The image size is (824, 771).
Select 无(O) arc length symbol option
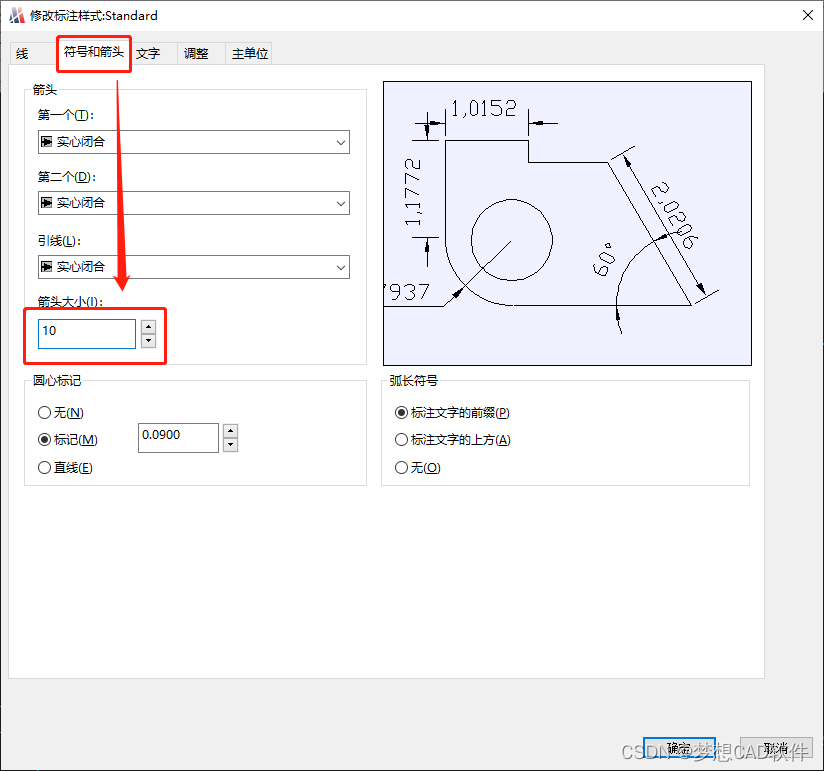click(x=418, y=467)
